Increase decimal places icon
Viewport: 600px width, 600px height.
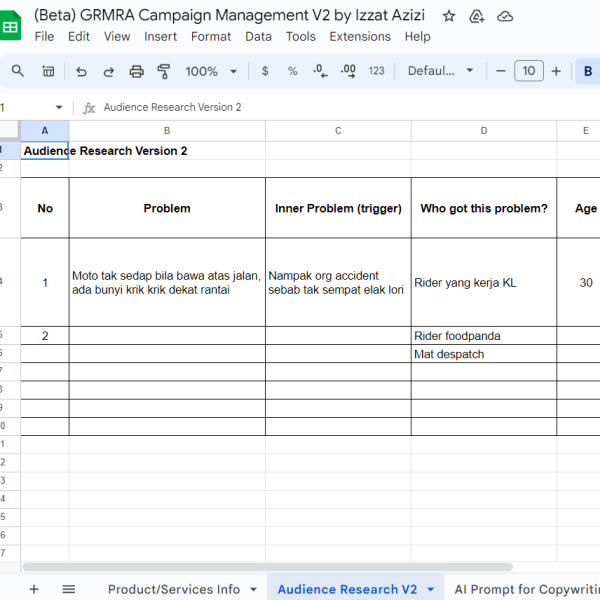click(x=348, y=71)
